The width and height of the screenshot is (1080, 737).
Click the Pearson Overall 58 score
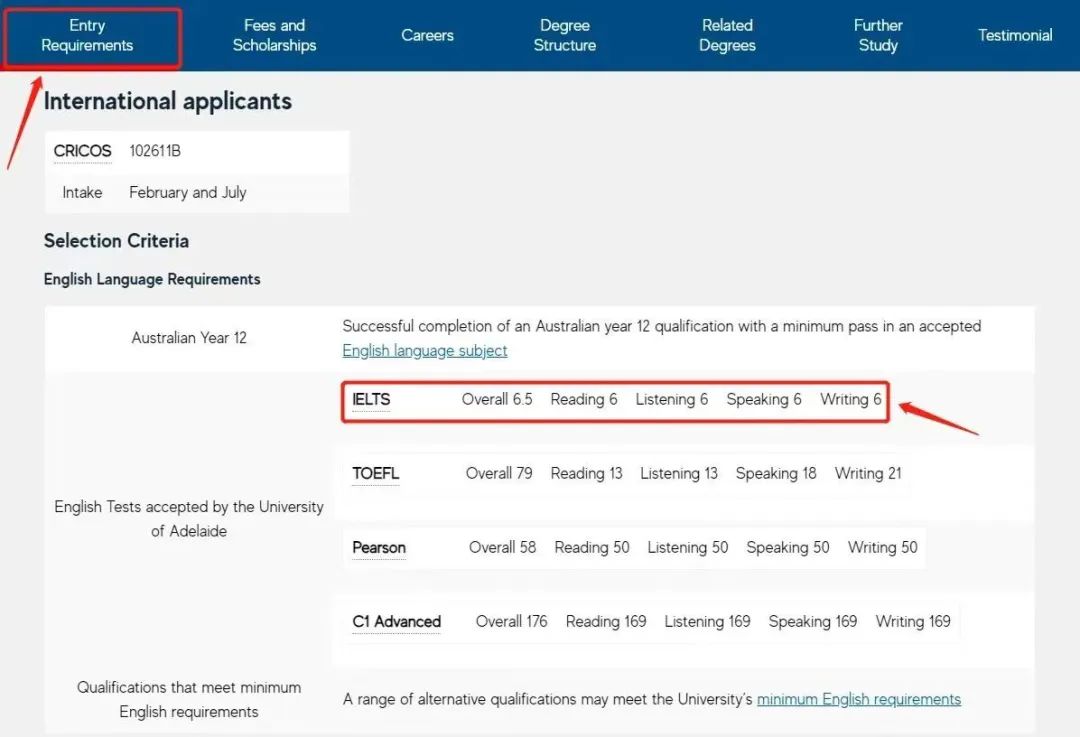coord(502,547)
